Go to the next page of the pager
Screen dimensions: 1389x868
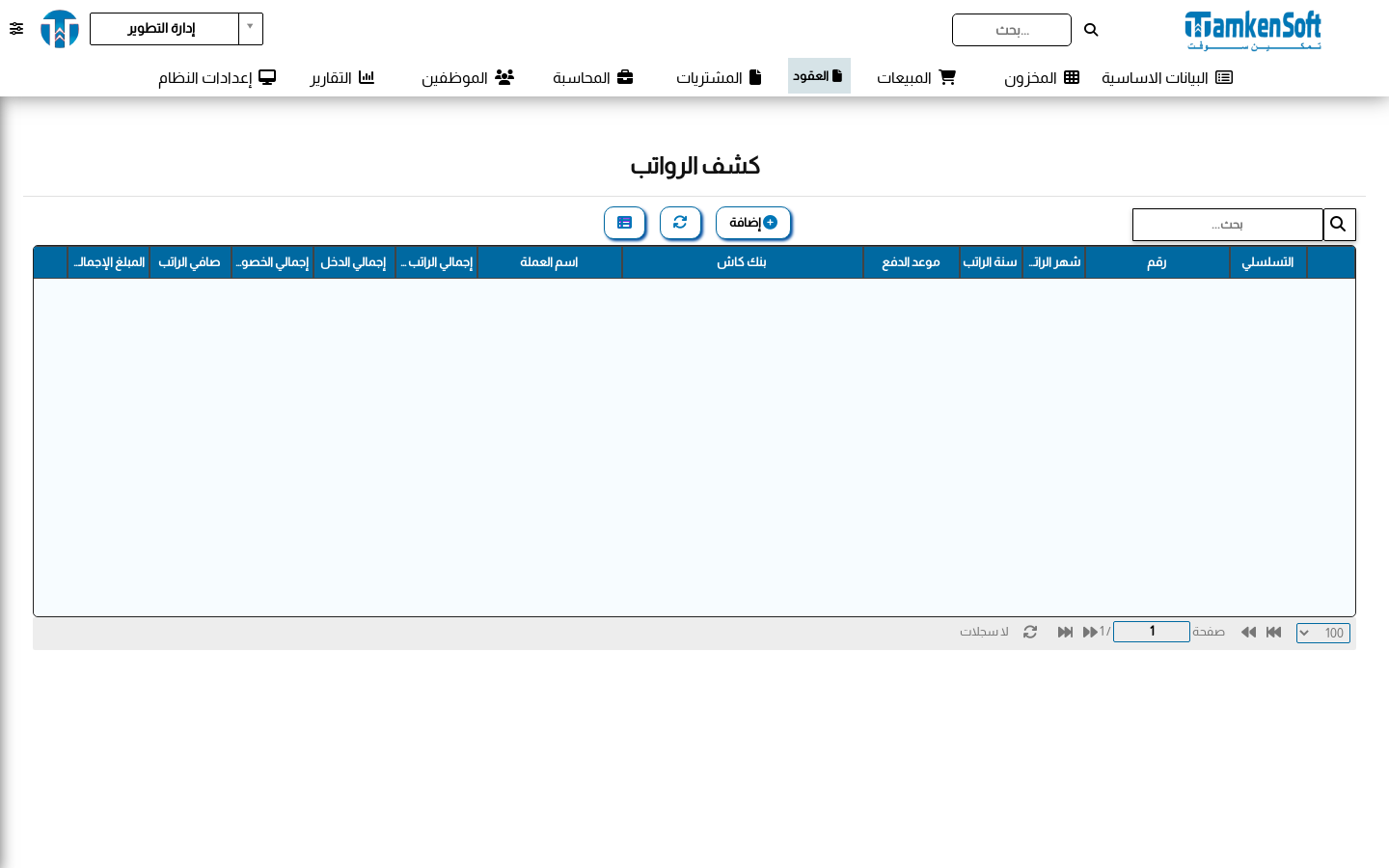point(1090,632)
